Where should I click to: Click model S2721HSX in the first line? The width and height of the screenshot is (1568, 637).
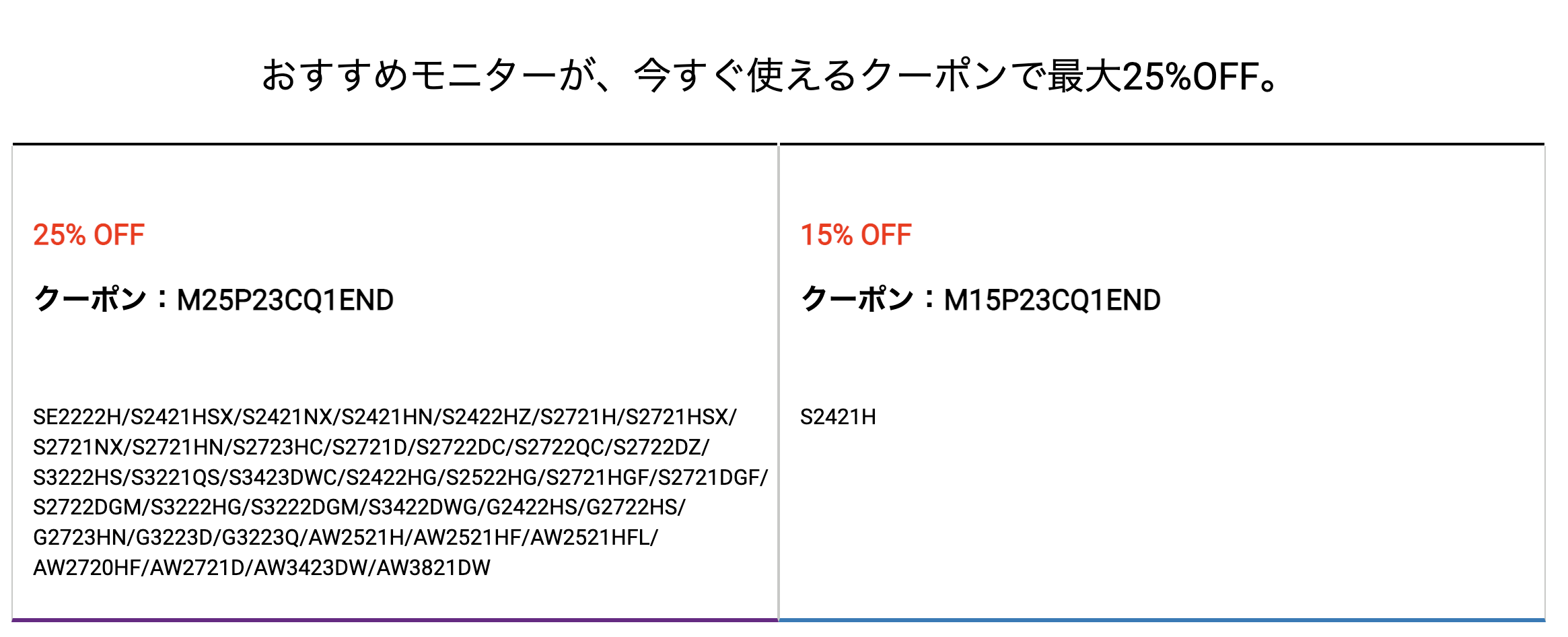pyautogui.click(x=677, y=417)
